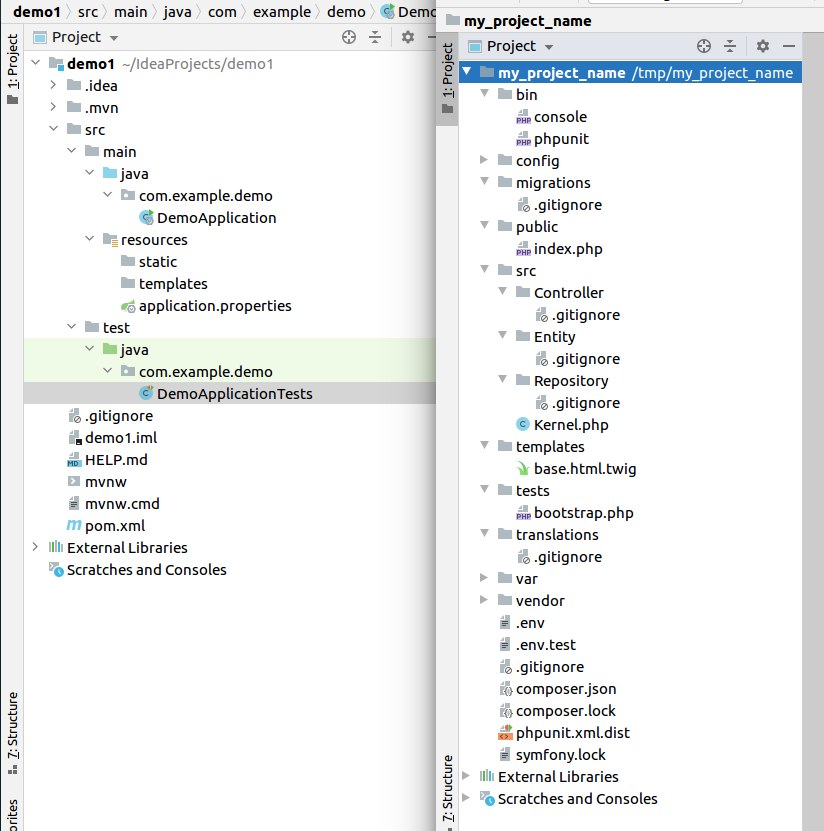Select DemoApplicationTests class
Image resolution: width=824 pixels, height=831 pixels.
(x=226, y=394)
